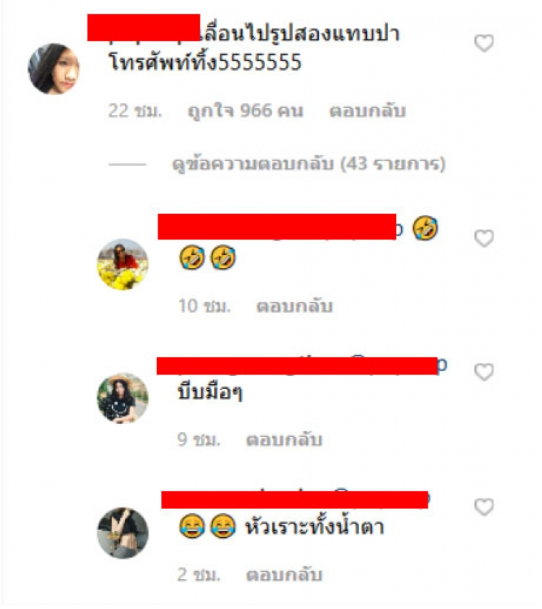Toggle the heart on the หัวเราะทั้งน้ำตา reply

coord(484,507)
